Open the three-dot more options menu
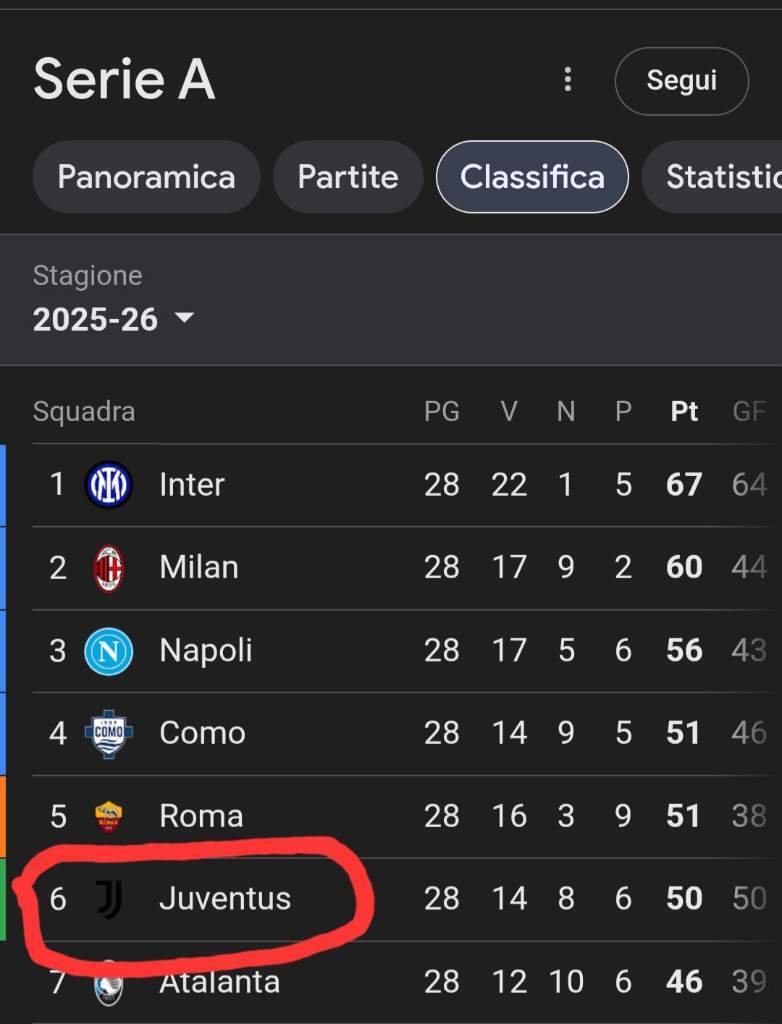The width and height of the screenshot is (782, 1024). 568,80
